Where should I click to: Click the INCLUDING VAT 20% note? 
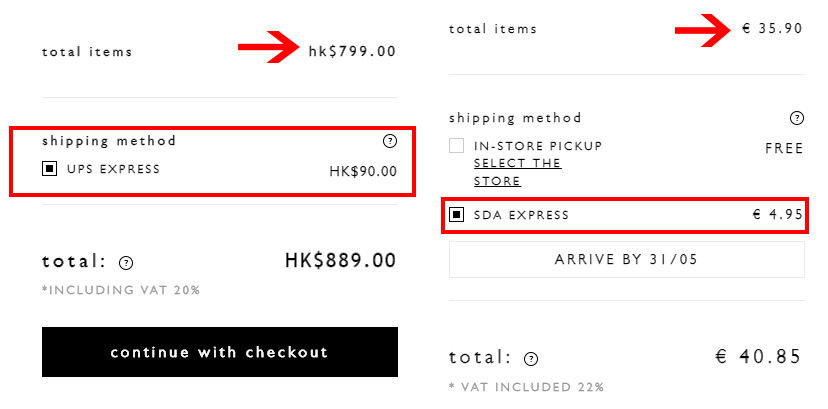121,290
